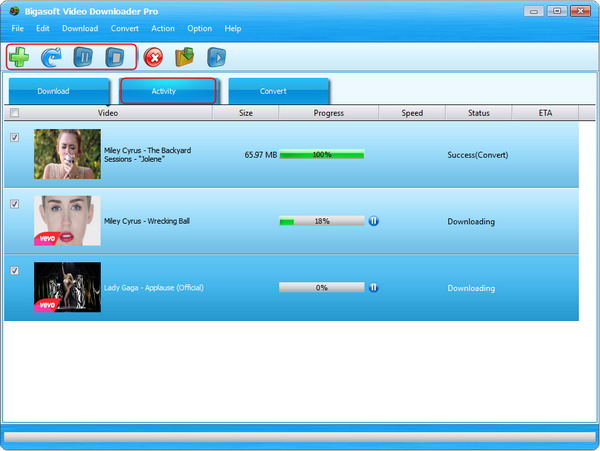
Task: Select the Wrecking Ball thumbnail
Action: (67, 221)
